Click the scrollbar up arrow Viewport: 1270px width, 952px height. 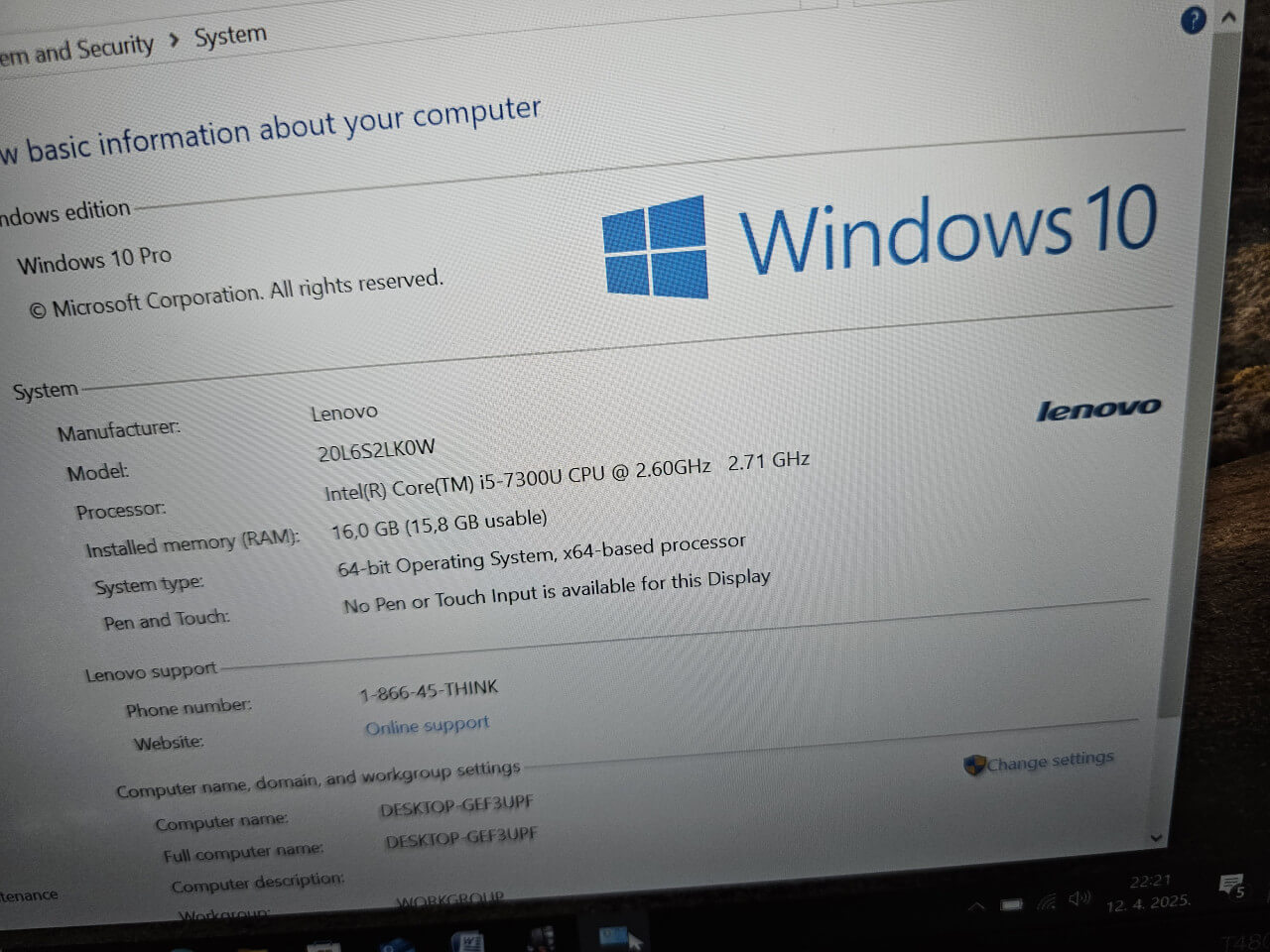pyautogui.click(x=1228, y=17)
